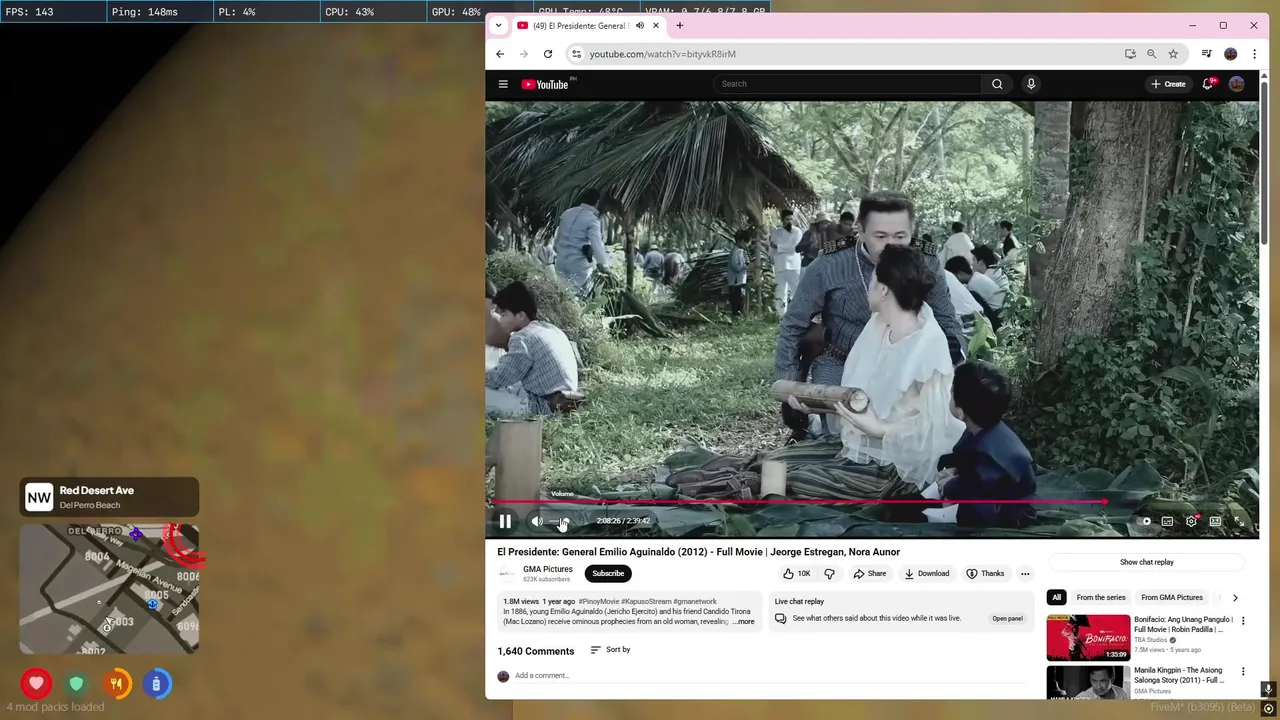
Task: Click the #PinoyMovie hashtag
Action: 599,602
